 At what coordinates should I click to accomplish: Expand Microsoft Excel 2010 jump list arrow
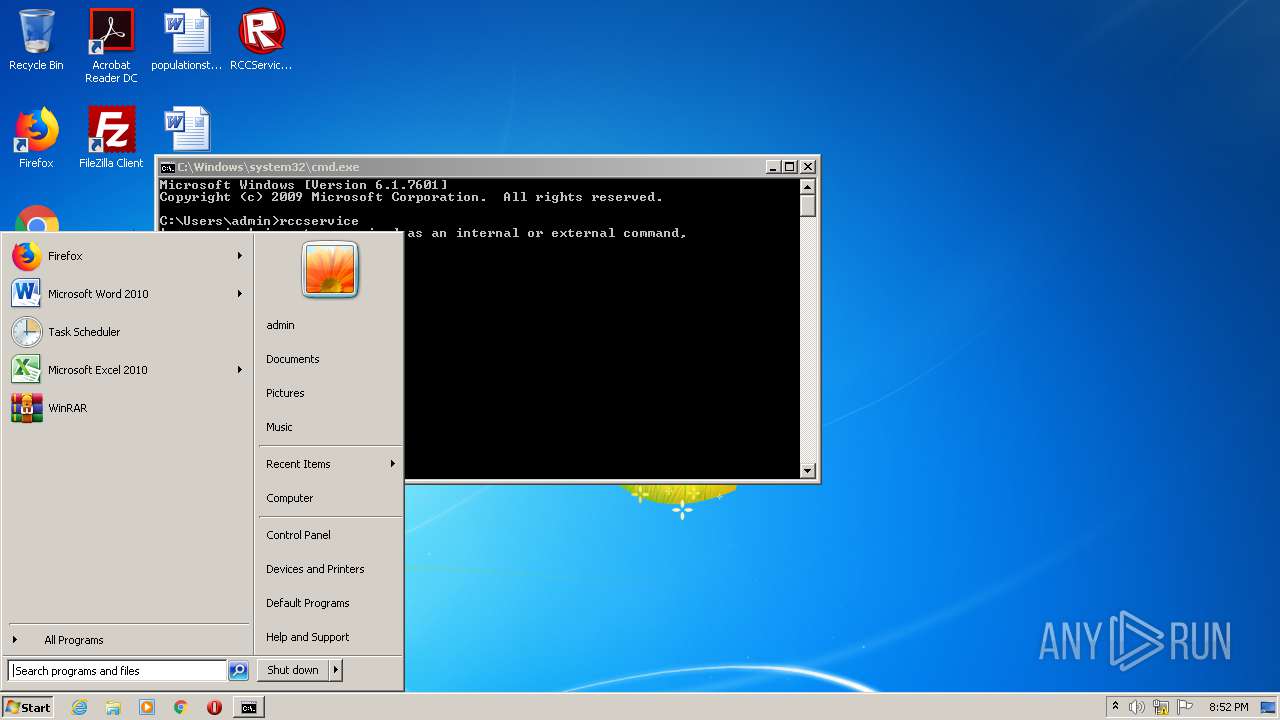pos(240,370)
